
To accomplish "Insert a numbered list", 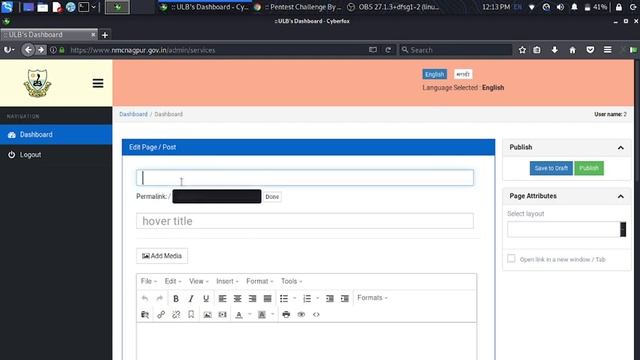I will coord(307,298).
